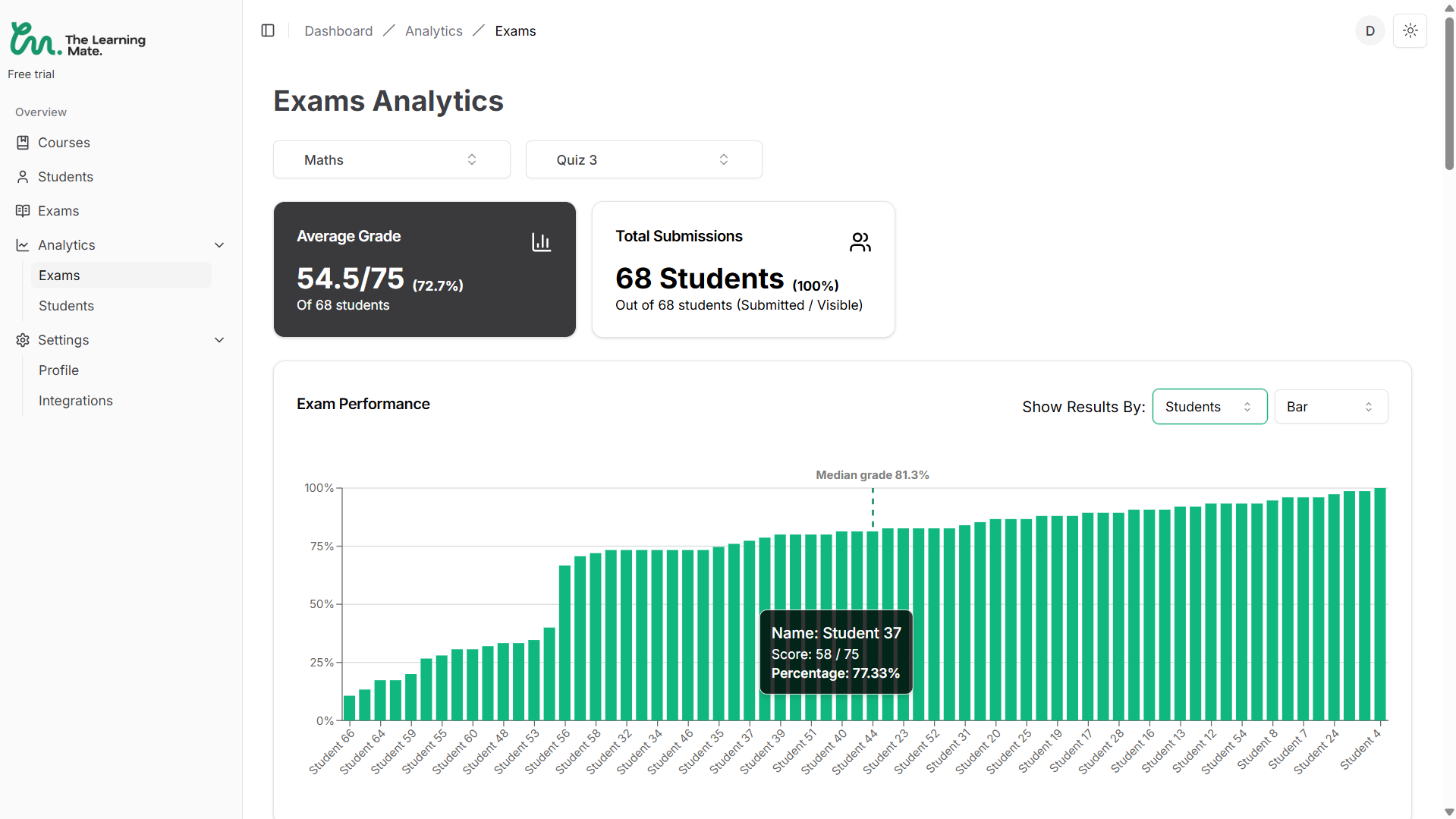Open the user avatar D menu

pos(1370,31)
